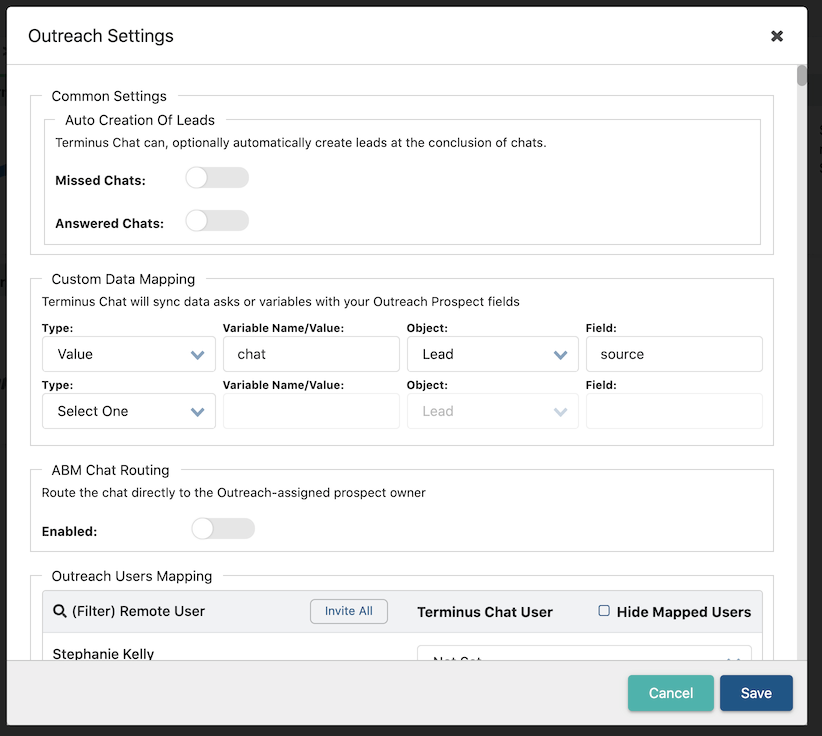Click the (Filter) Remote User search text
The image size is (822, 736).
click(x=138, y=611)
